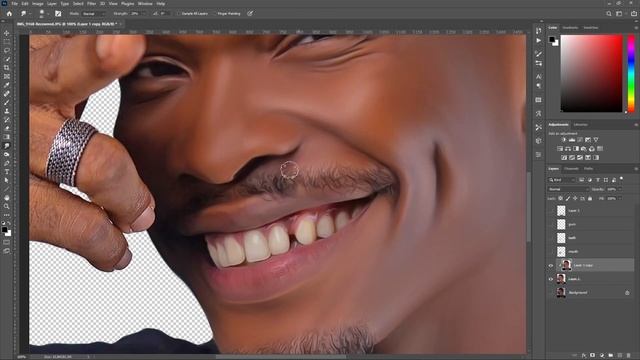Toggle lock transparent pixels
640x360 pixels.
(560, 198)
